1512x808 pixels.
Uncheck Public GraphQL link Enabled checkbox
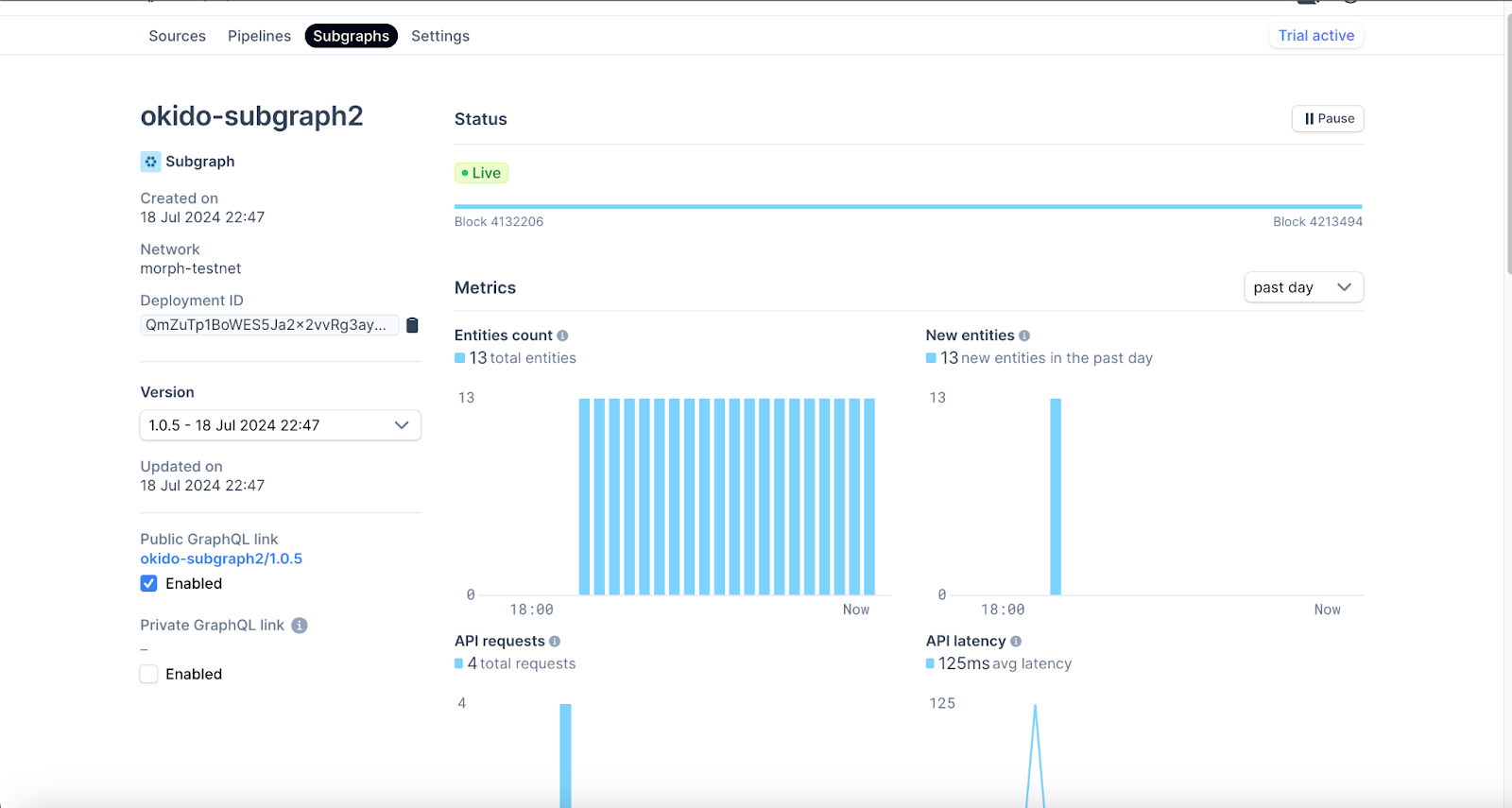pos(149,584)
